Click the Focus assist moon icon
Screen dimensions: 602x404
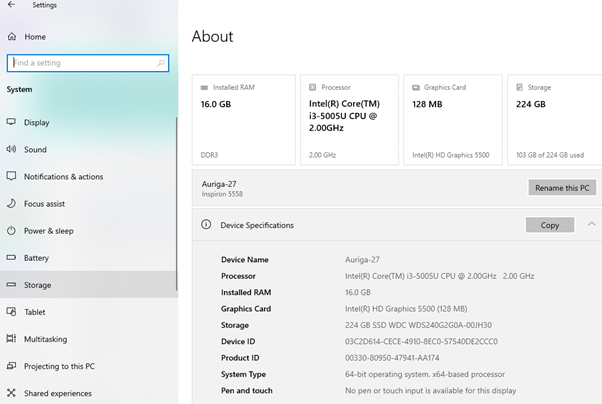click(x=11, y=203)
